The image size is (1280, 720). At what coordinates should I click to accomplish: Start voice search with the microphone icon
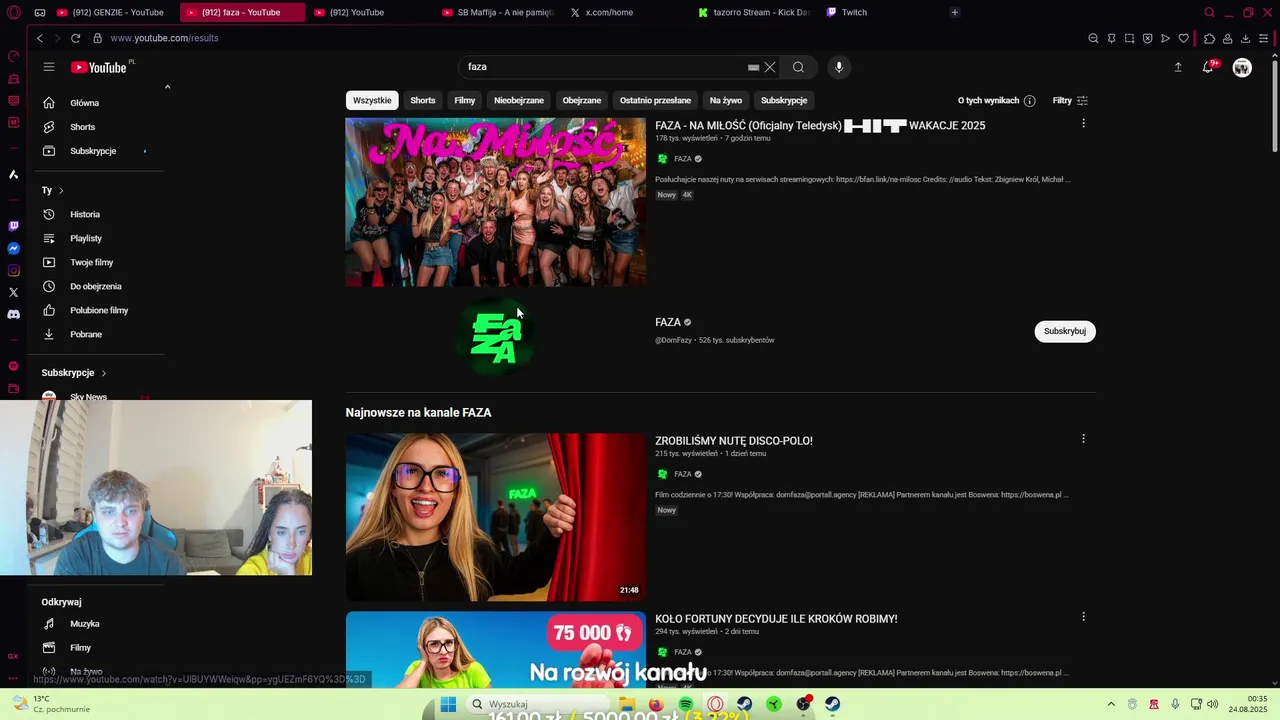point(839,67)
